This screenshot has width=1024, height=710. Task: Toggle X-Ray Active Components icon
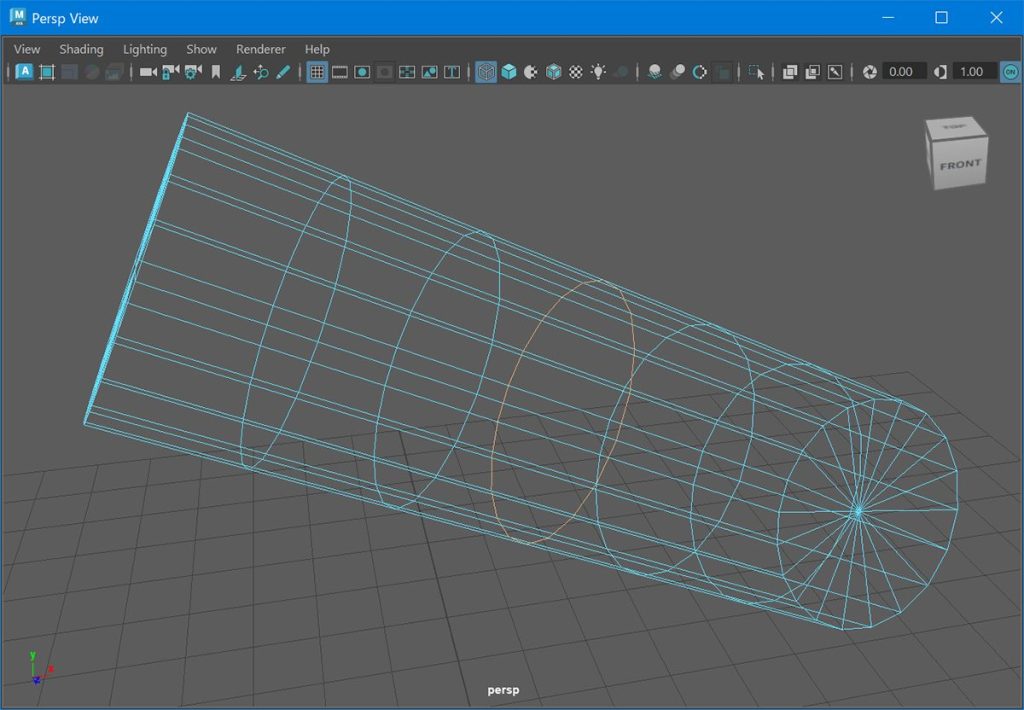(x=812, y=72)
